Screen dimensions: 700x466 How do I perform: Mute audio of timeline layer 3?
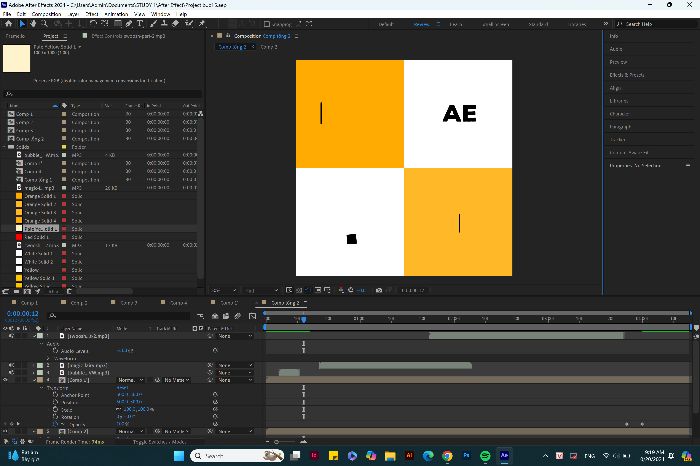(12, 372)
